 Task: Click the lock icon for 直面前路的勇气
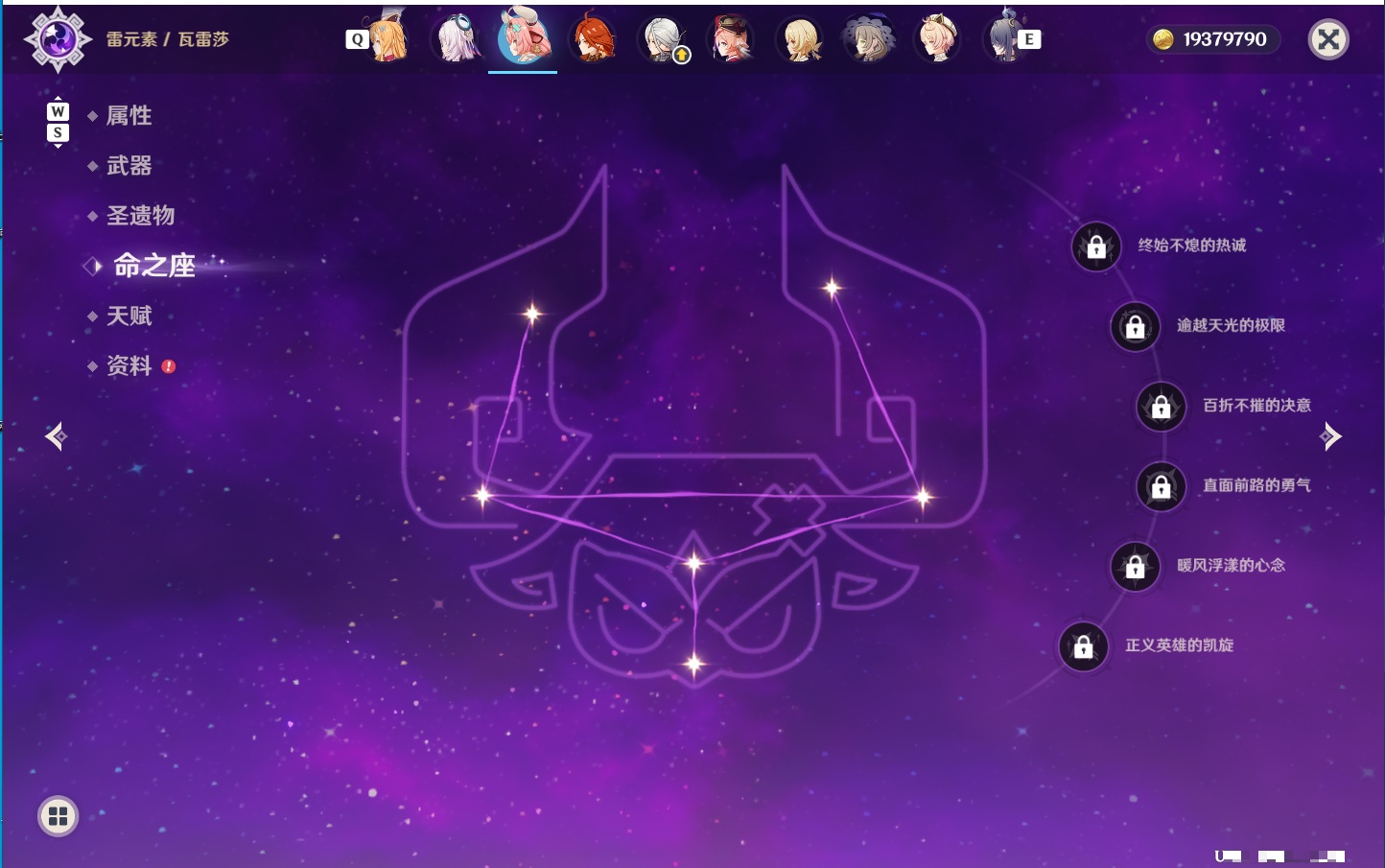coord(1161,486)
